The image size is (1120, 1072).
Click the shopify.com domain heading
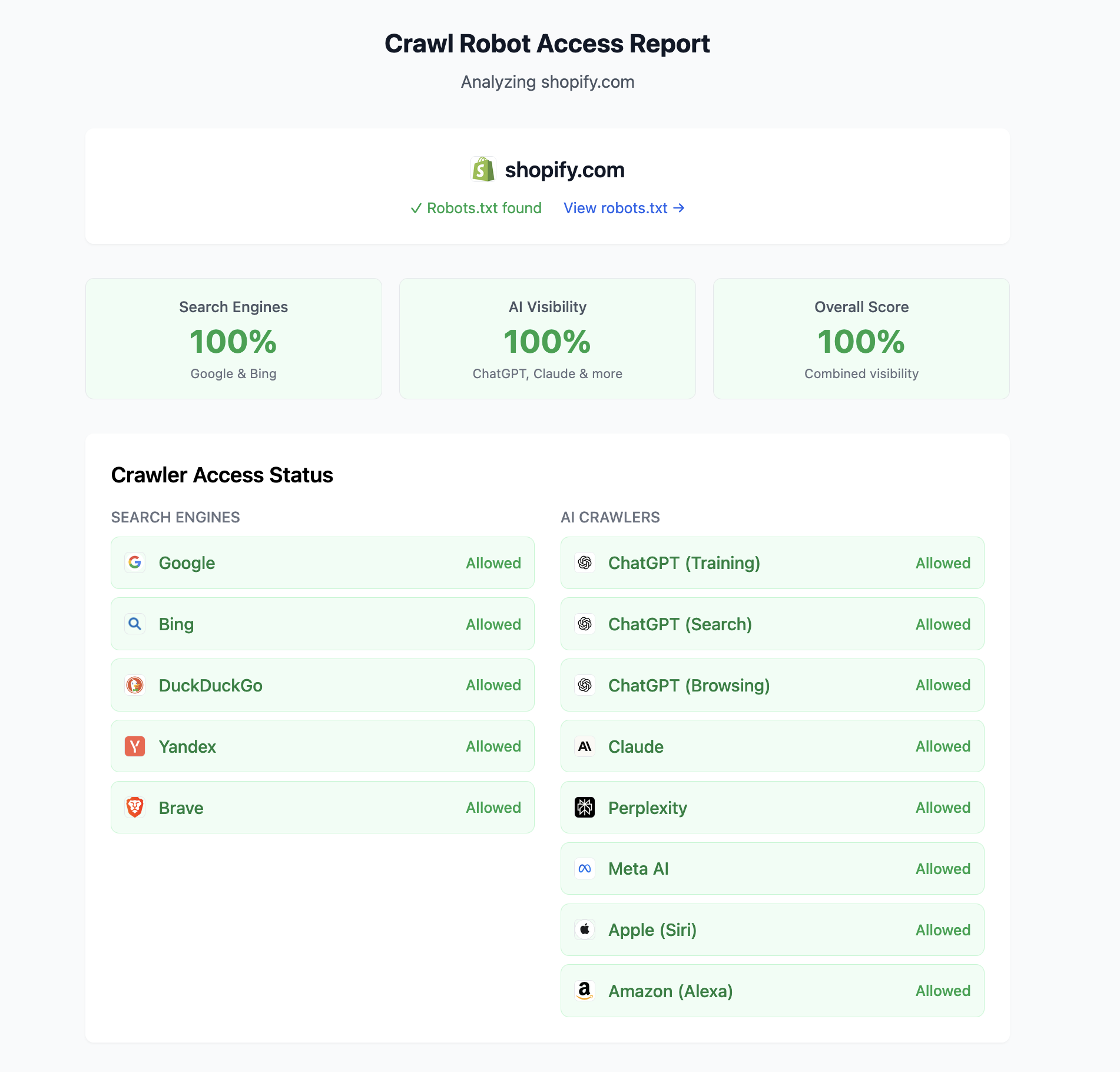coord(565,170)
